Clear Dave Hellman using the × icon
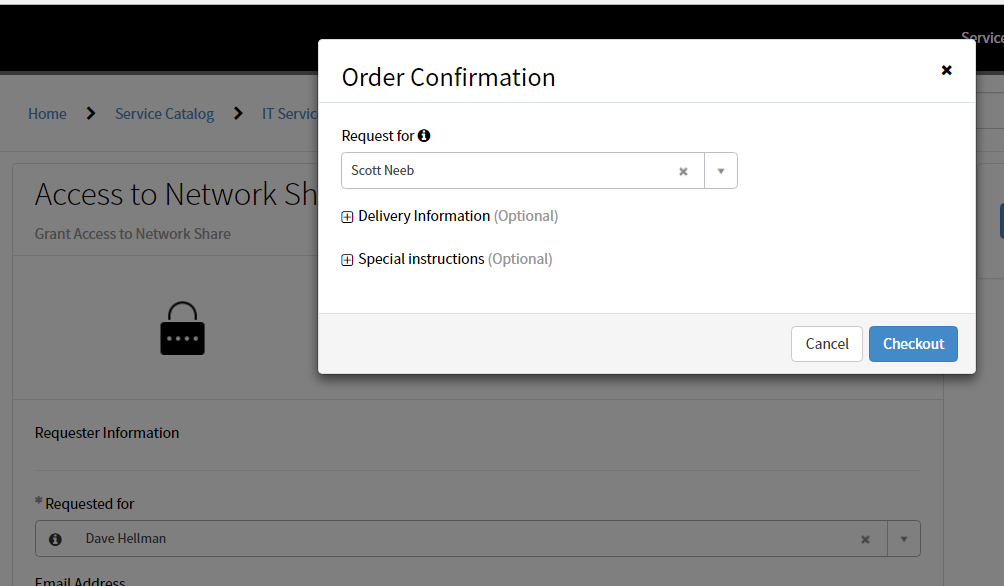The width and height of the screenshot is (1004, 586). (x=865, y=538)
